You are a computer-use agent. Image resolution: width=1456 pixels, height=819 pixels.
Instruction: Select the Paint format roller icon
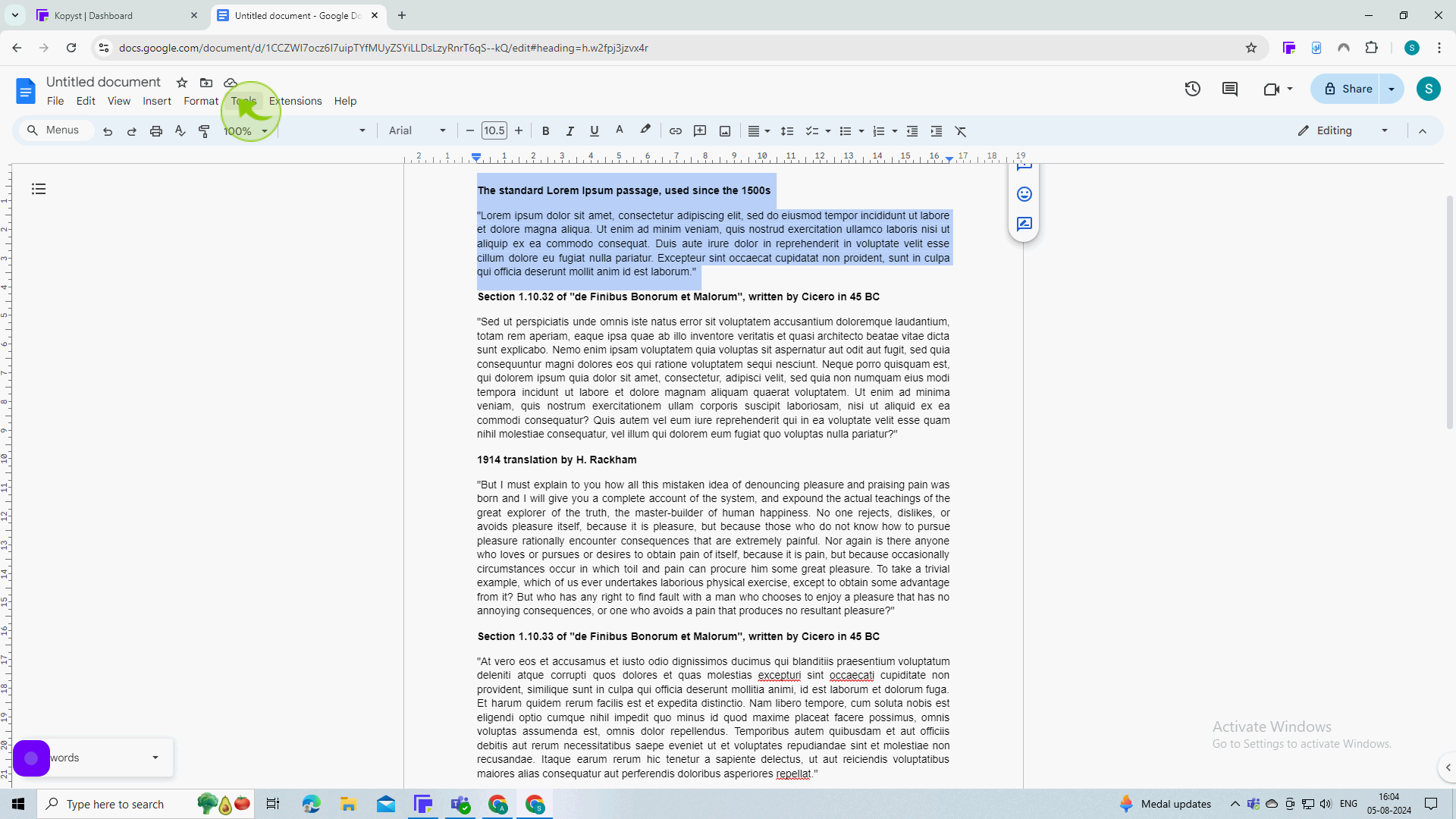click(x=204, y=131)
